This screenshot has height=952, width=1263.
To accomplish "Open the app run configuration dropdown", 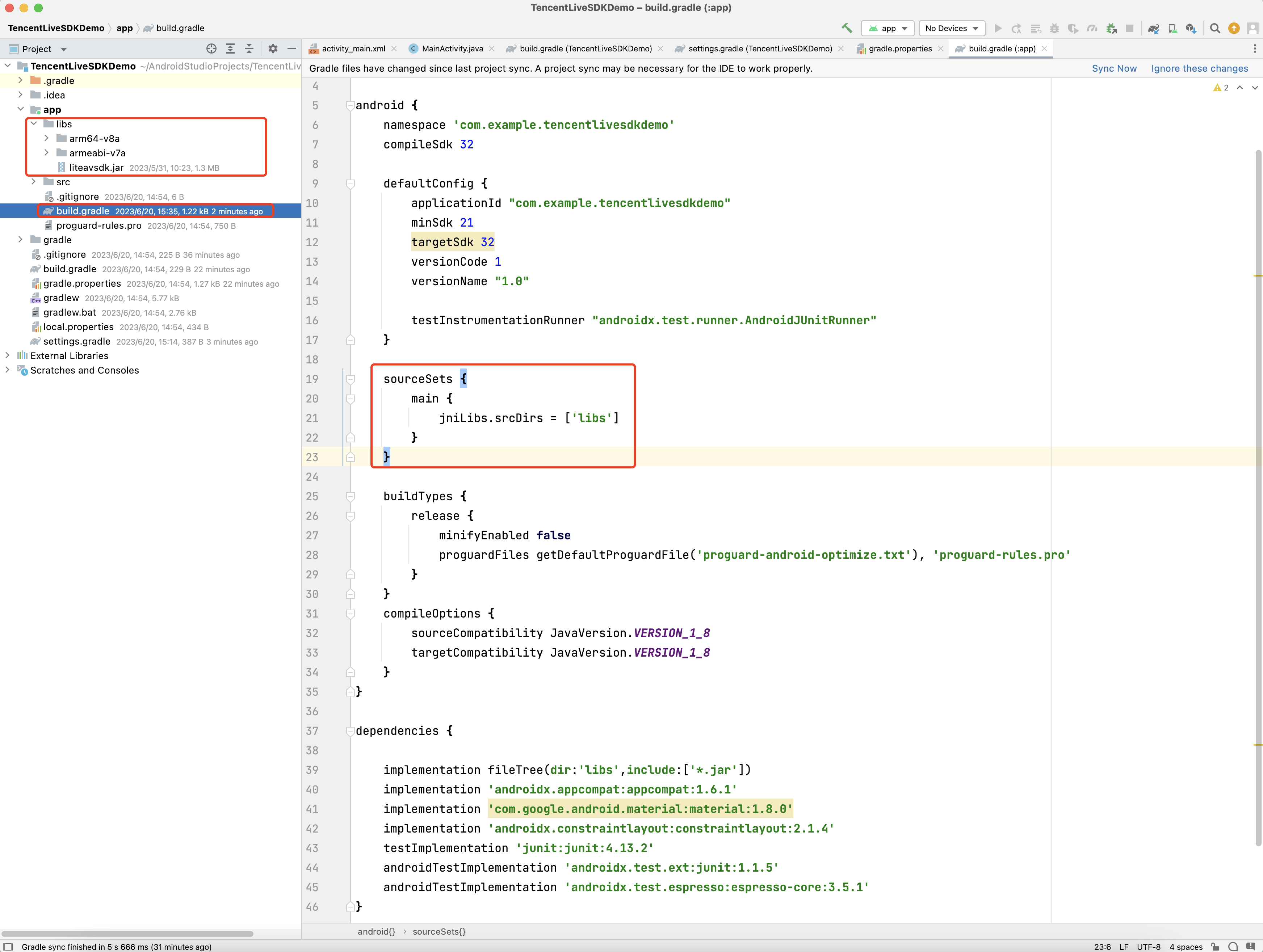I will pyautogui.click(x=889, y=28).
